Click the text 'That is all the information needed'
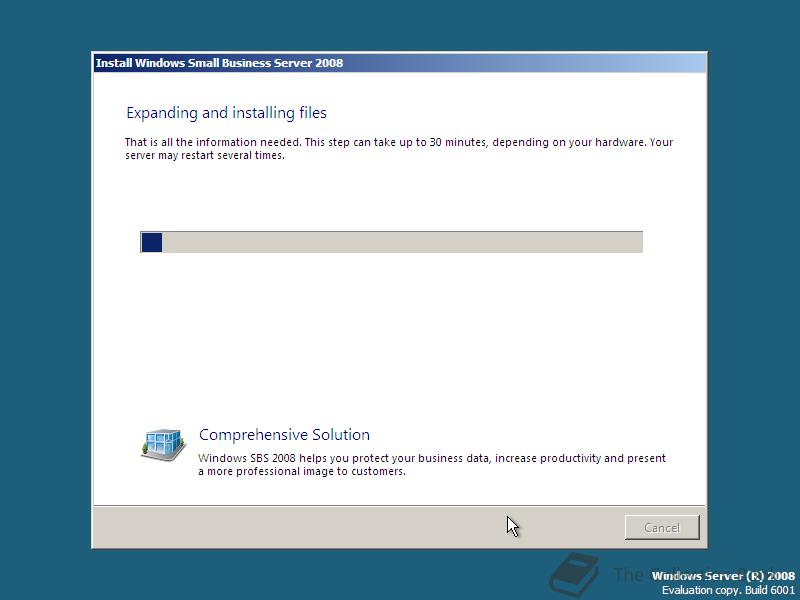Screen dimensions: 800x600 [213, 142]
